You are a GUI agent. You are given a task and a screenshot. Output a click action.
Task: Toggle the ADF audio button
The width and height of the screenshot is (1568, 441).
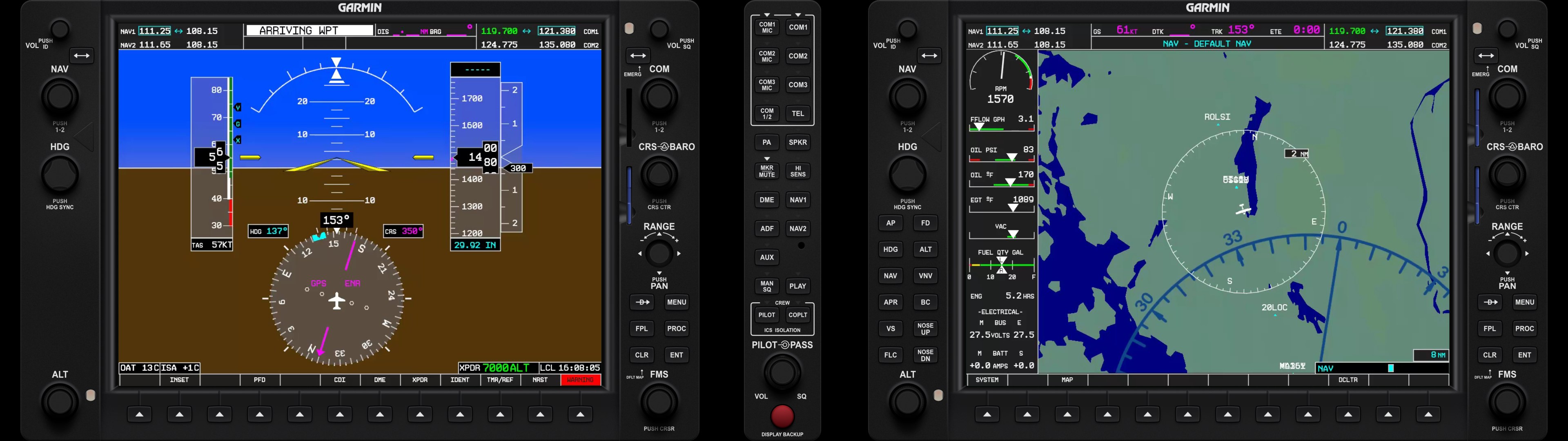[767, 228]
